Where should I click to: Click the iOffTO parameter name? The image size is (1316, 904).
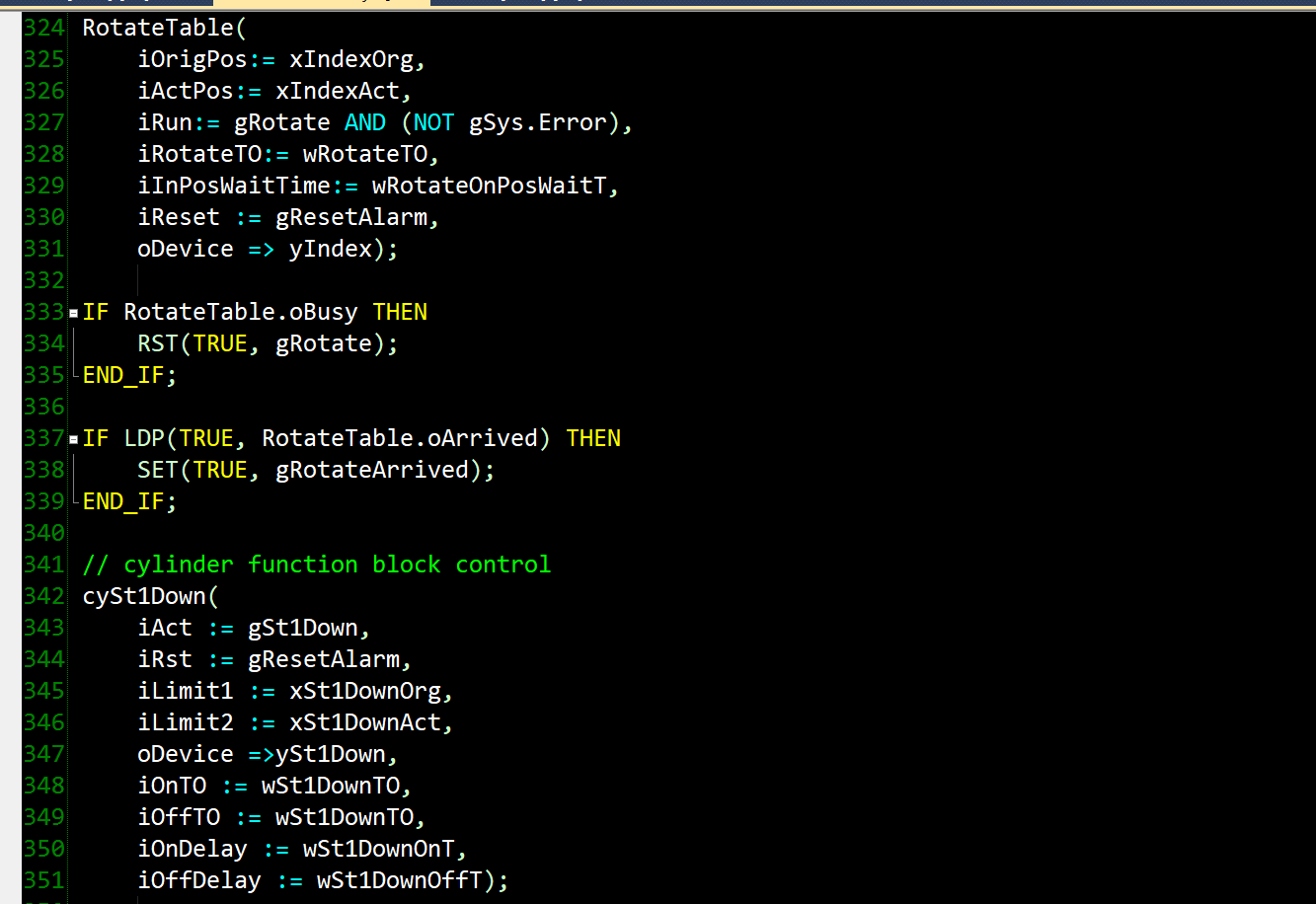[x=179, y=817]
